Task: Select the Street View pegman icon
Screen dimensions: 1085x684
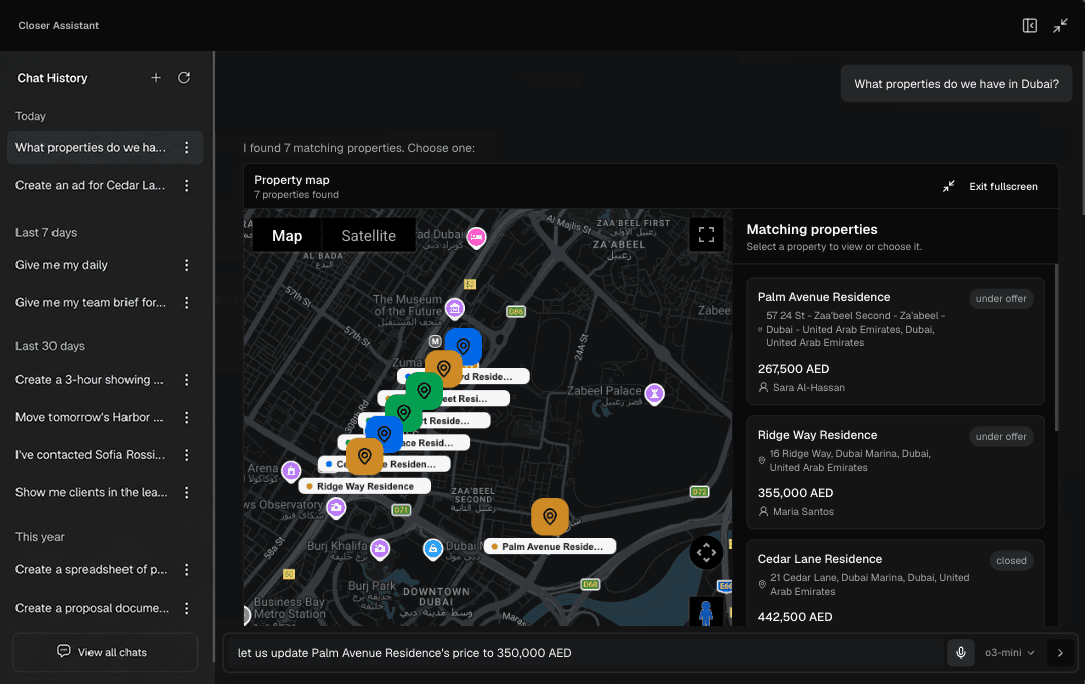Action: tap(706, 611)
